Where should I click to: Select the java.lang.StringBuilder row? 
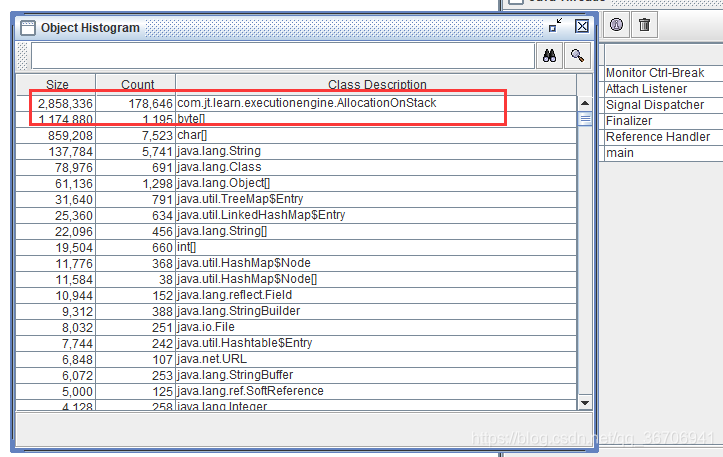coord(296,311)
